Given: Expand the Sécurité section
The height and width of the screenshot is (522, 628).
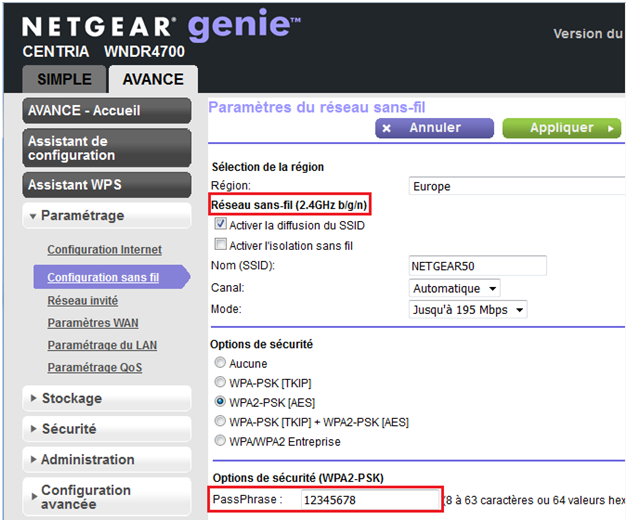Looking at the screenshot, I should (107, 429).
